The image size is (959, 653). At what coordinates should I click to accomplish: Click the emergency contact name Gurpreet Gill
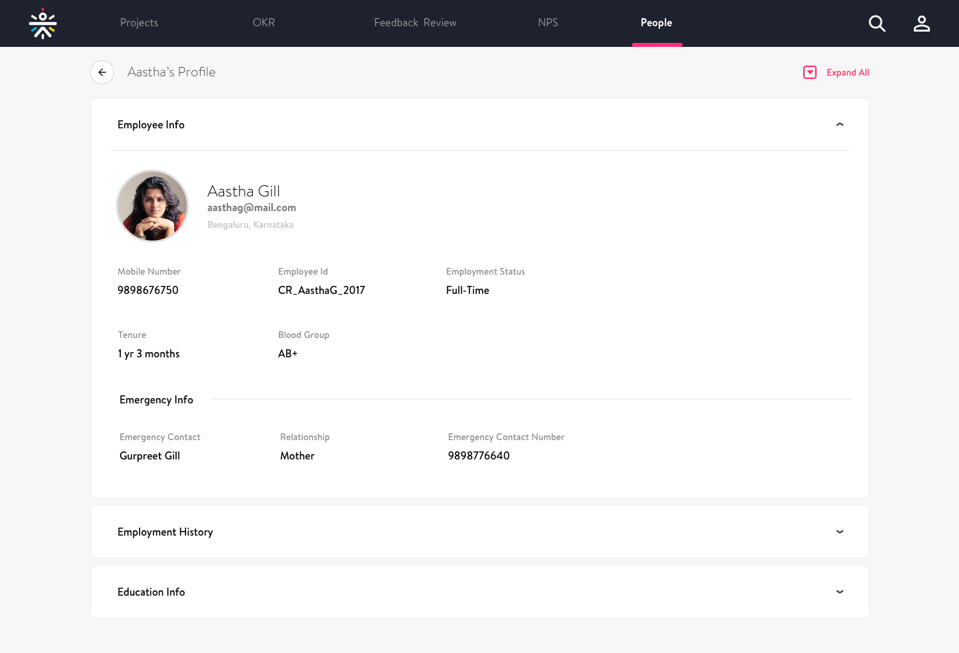coord(150,456)
